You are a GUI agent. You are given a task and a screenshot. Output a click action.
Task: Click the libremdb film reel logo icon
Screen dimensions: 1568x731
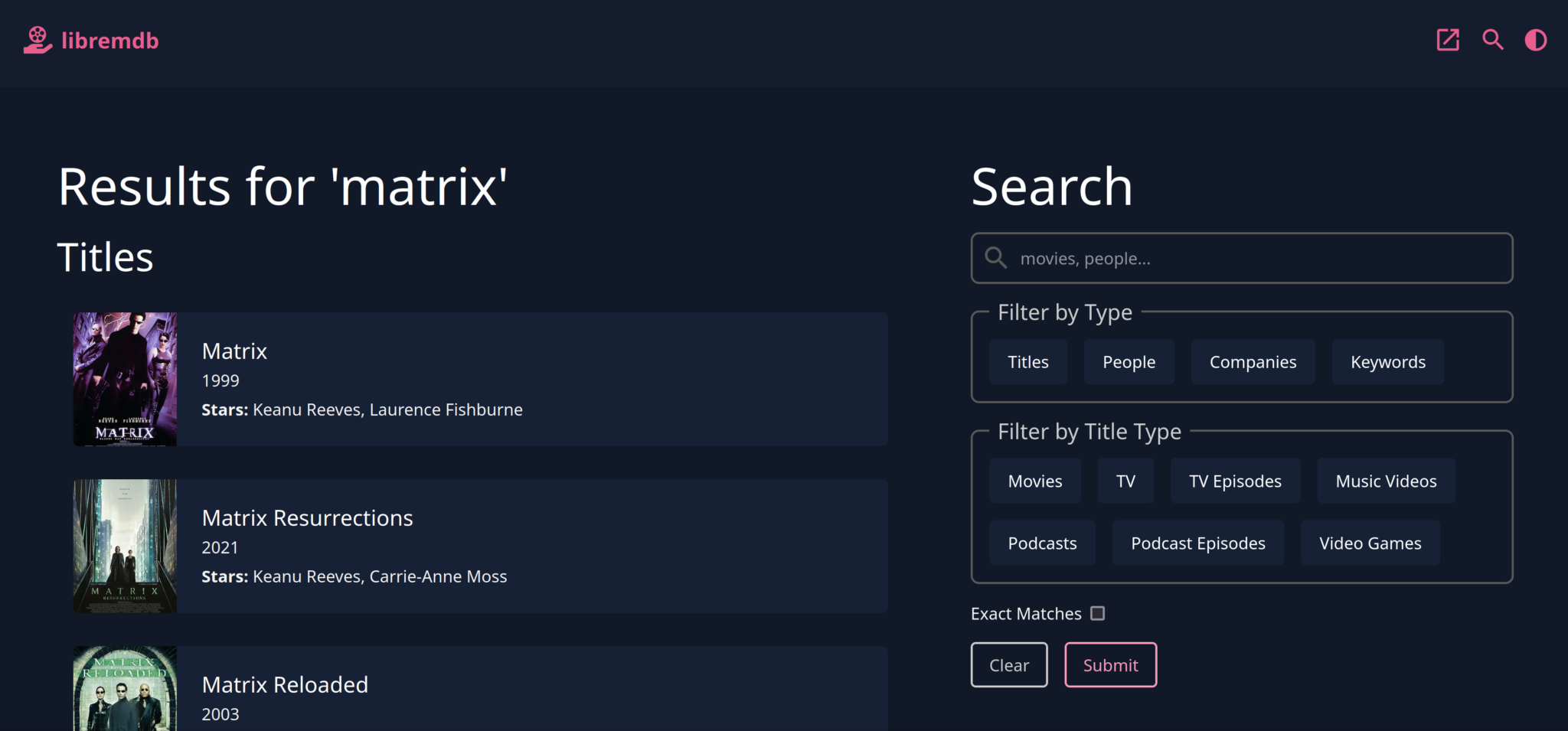pos(37,40)
